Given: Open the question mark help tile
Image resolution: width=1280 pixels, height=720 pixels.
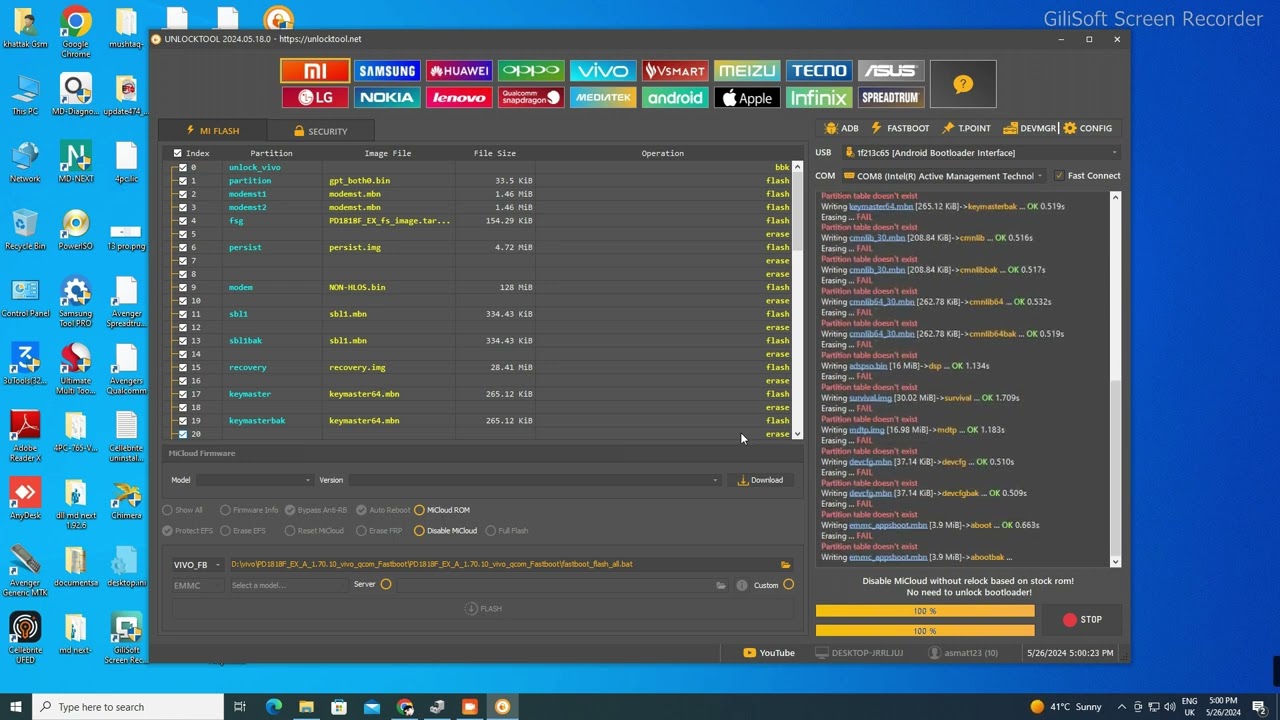Looking at the screenshot, I should point(962,84).
